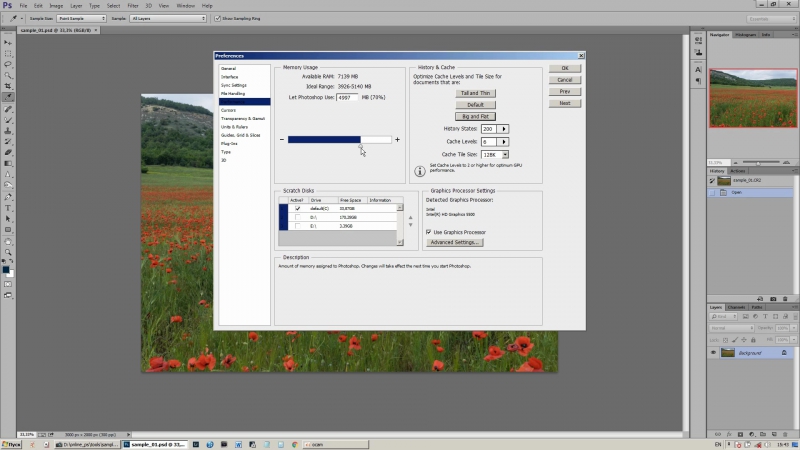
Task: Open layer blend mode Normal dropdown
Action: [x=731, y=328]
